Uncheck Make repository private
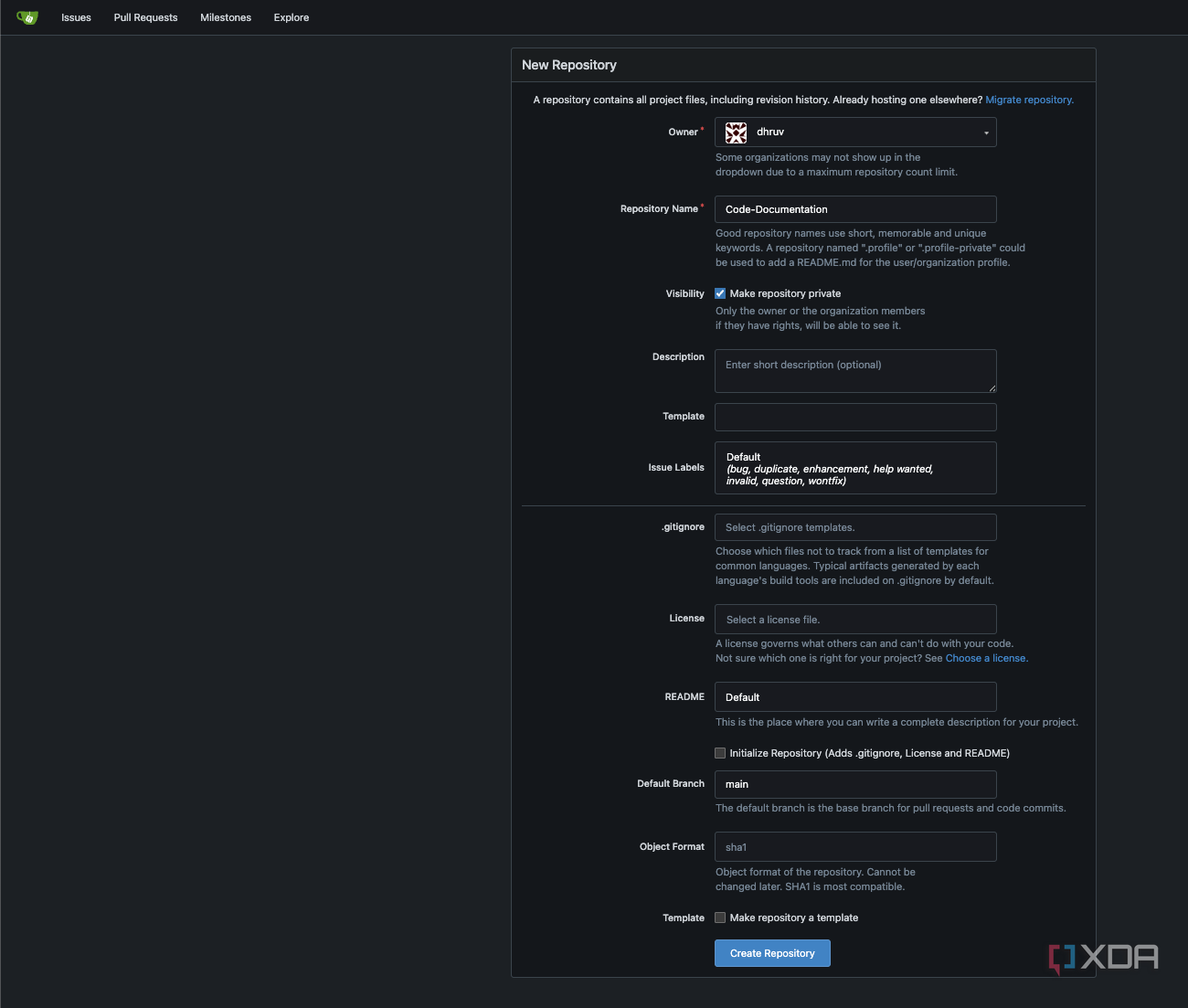Viewport: 1188px width, 1008px height. coord(720,293)
